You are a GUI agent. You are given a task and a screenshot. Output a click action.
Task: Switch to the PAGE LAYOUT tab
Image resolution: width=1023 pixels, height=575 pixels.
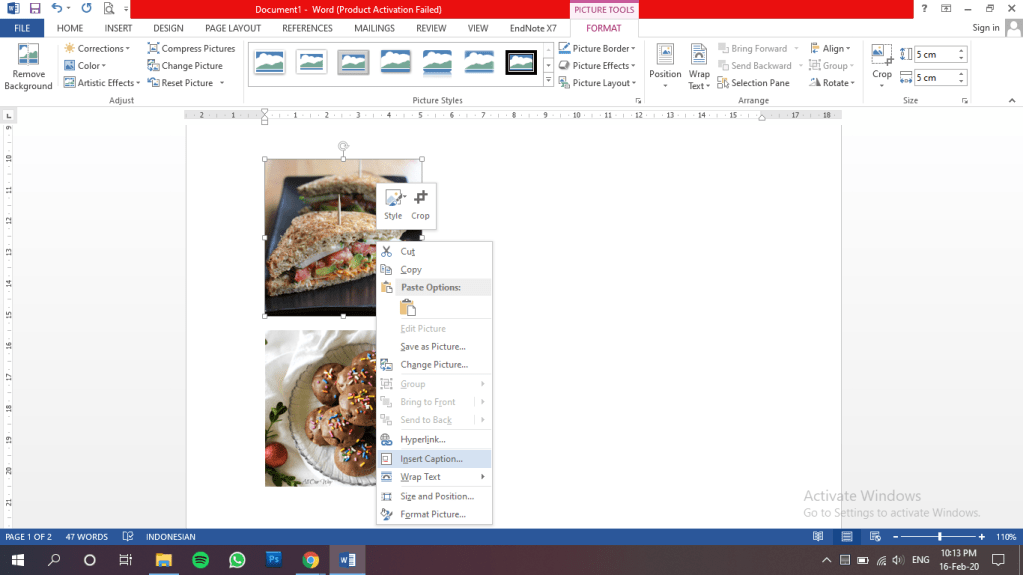click(x=232, y=28)
